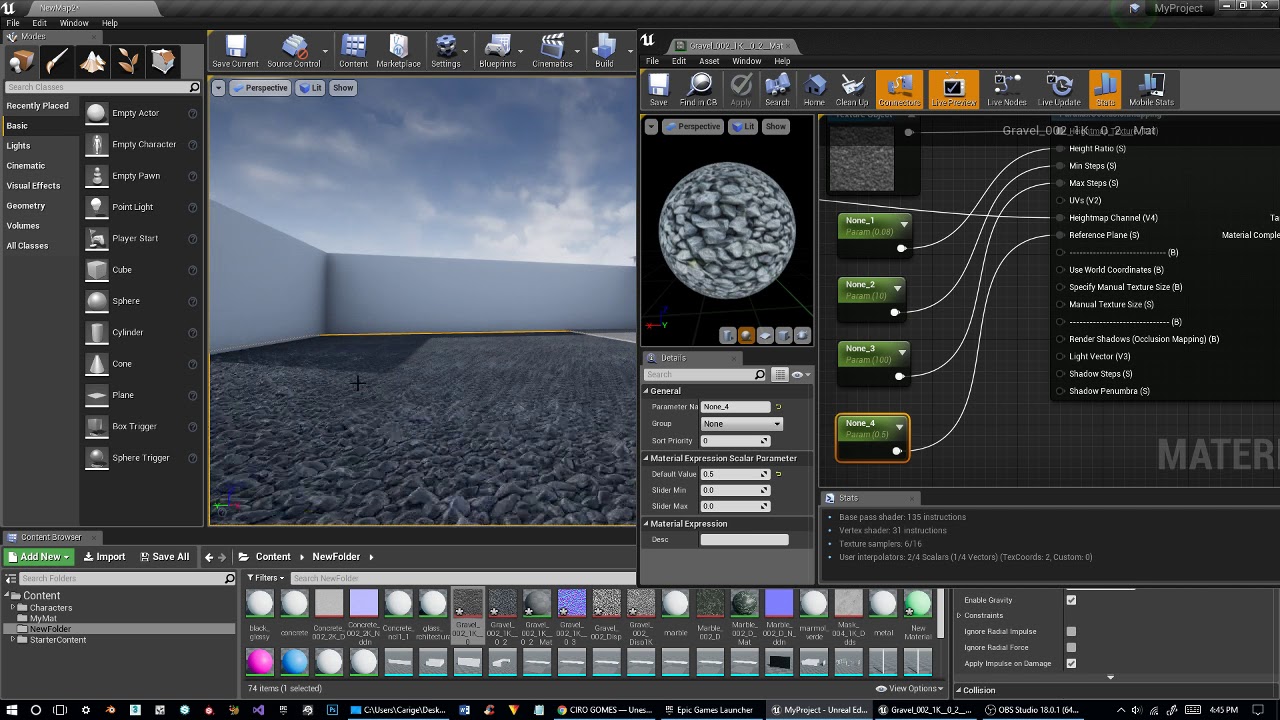Click the OBS Studio taskbar button
The height and width of the screenshot is (720, 1280).
click(1031, 710)
